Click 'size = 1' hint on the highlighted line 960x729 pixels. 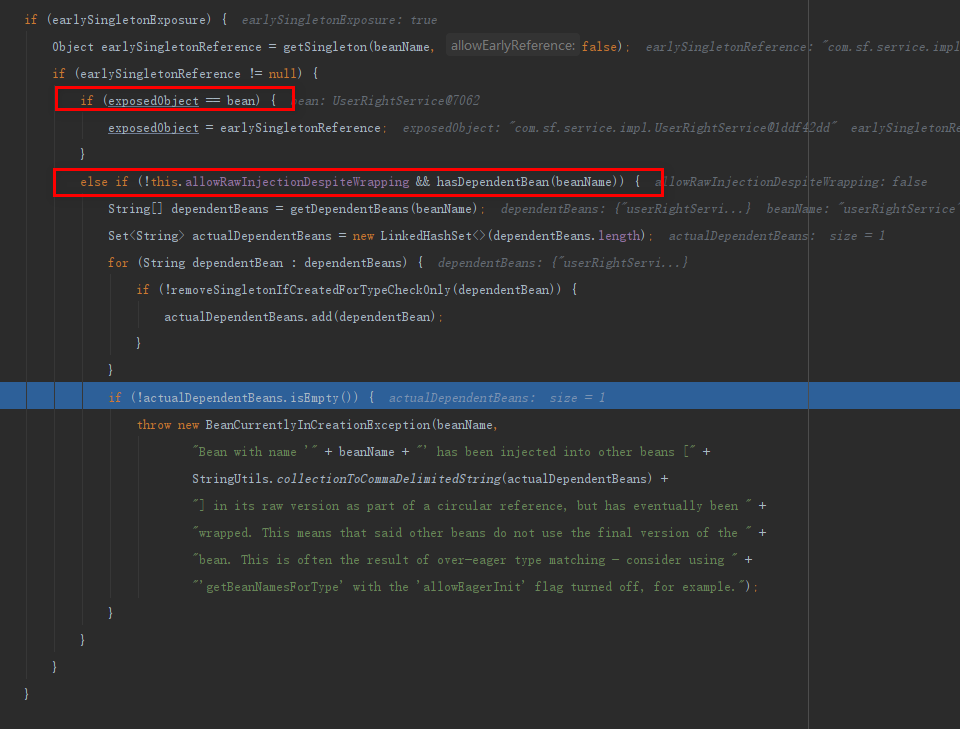point(577,398)
